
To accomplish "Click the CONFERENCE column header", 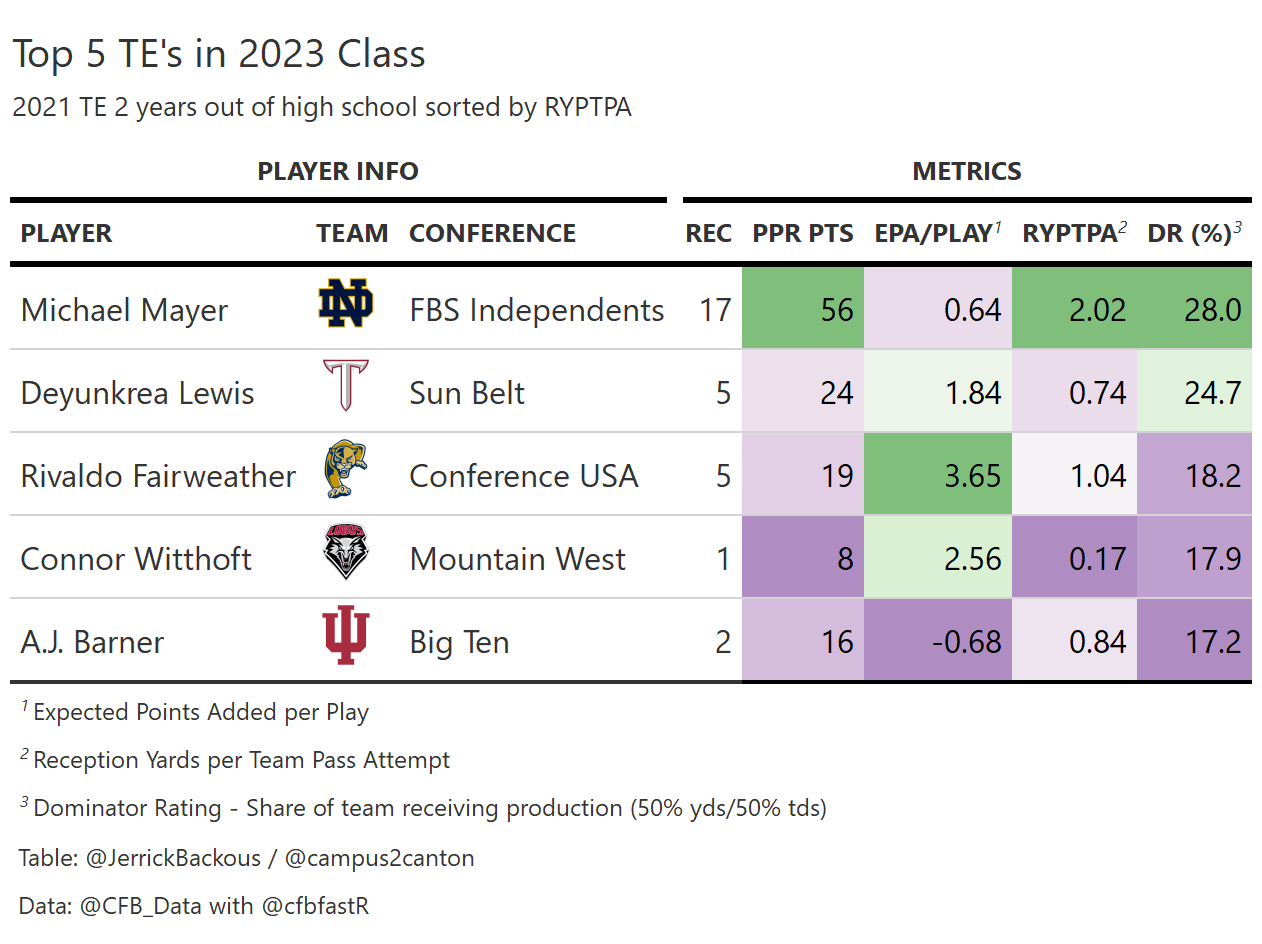I will click(x=493, y=234).
